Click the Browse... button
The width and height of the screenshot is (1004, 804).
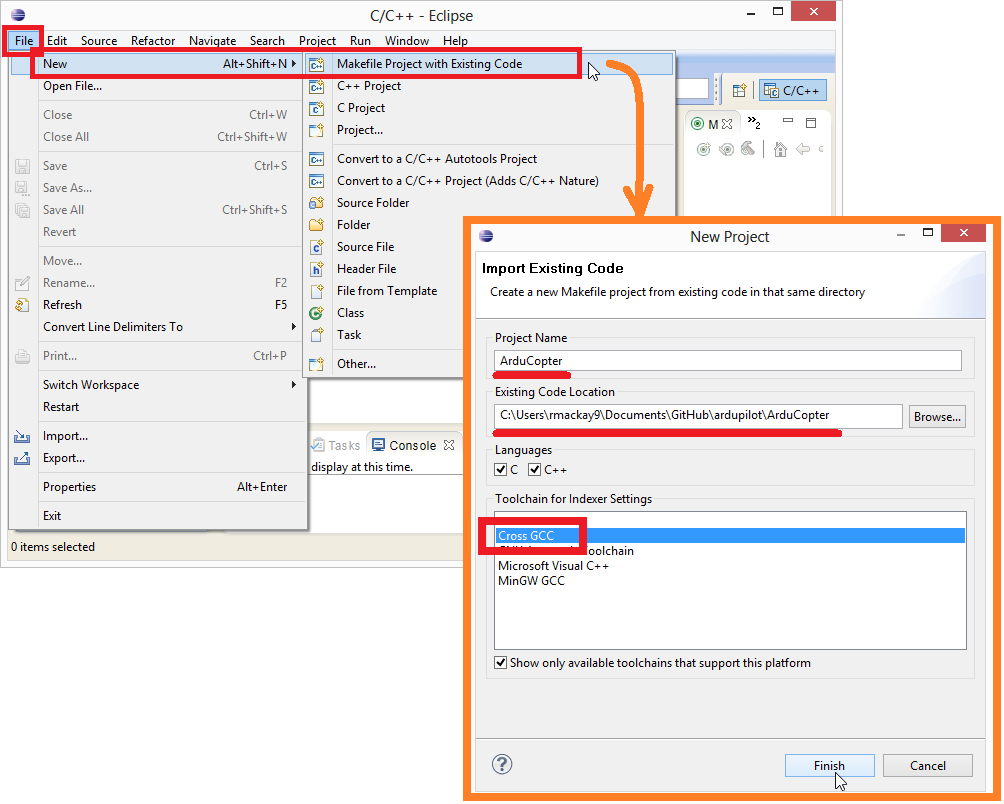point(937,417)
